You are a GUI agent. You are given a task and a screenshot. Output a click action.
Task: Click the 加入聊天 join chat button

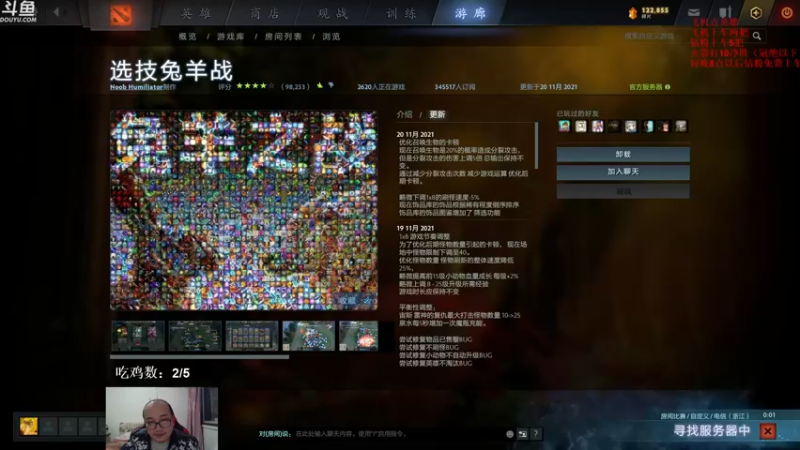(623, 172)
